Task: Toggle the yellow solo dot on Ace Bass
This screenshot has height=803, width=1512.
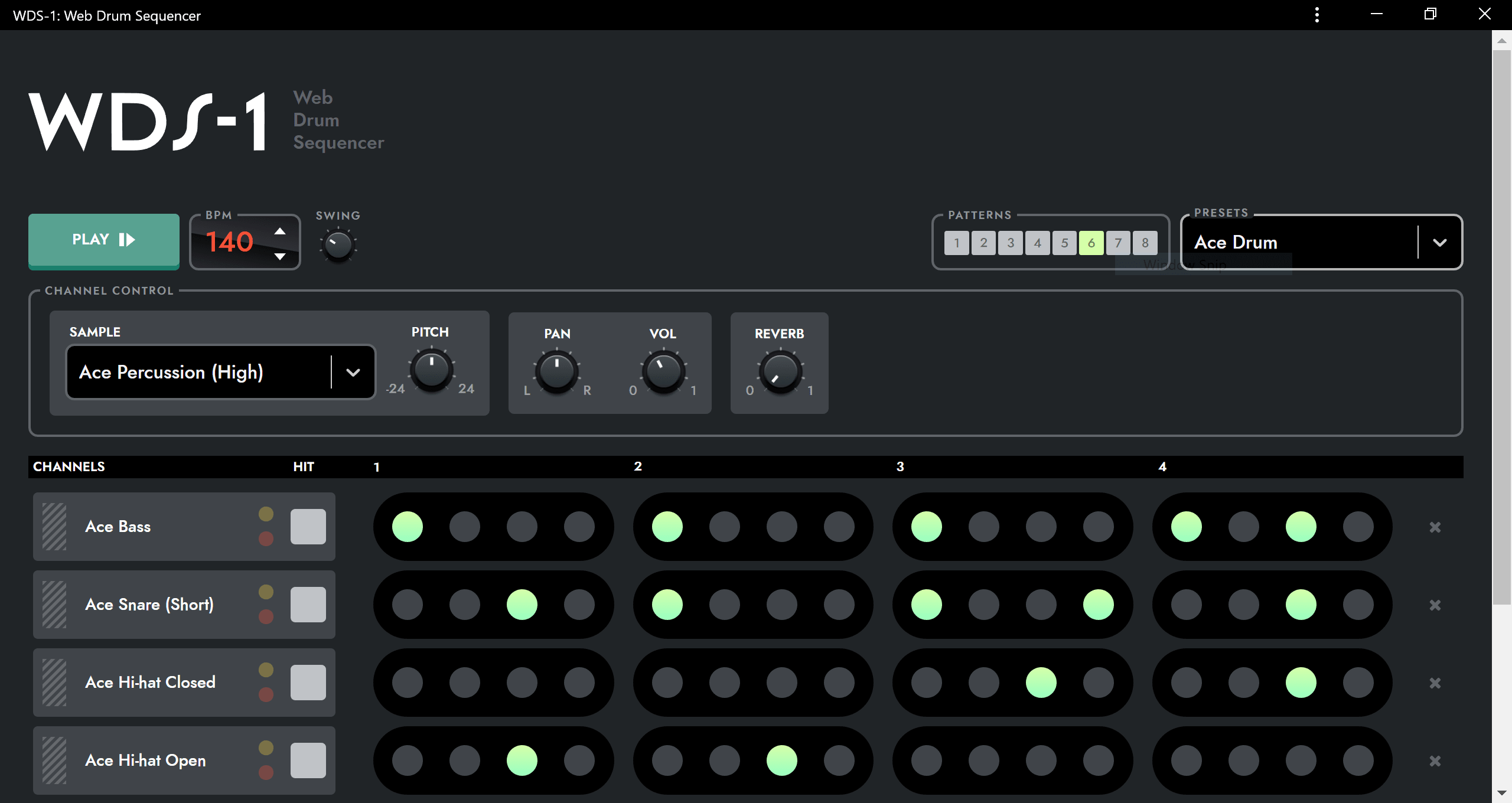Action: (x=266, y=514)
